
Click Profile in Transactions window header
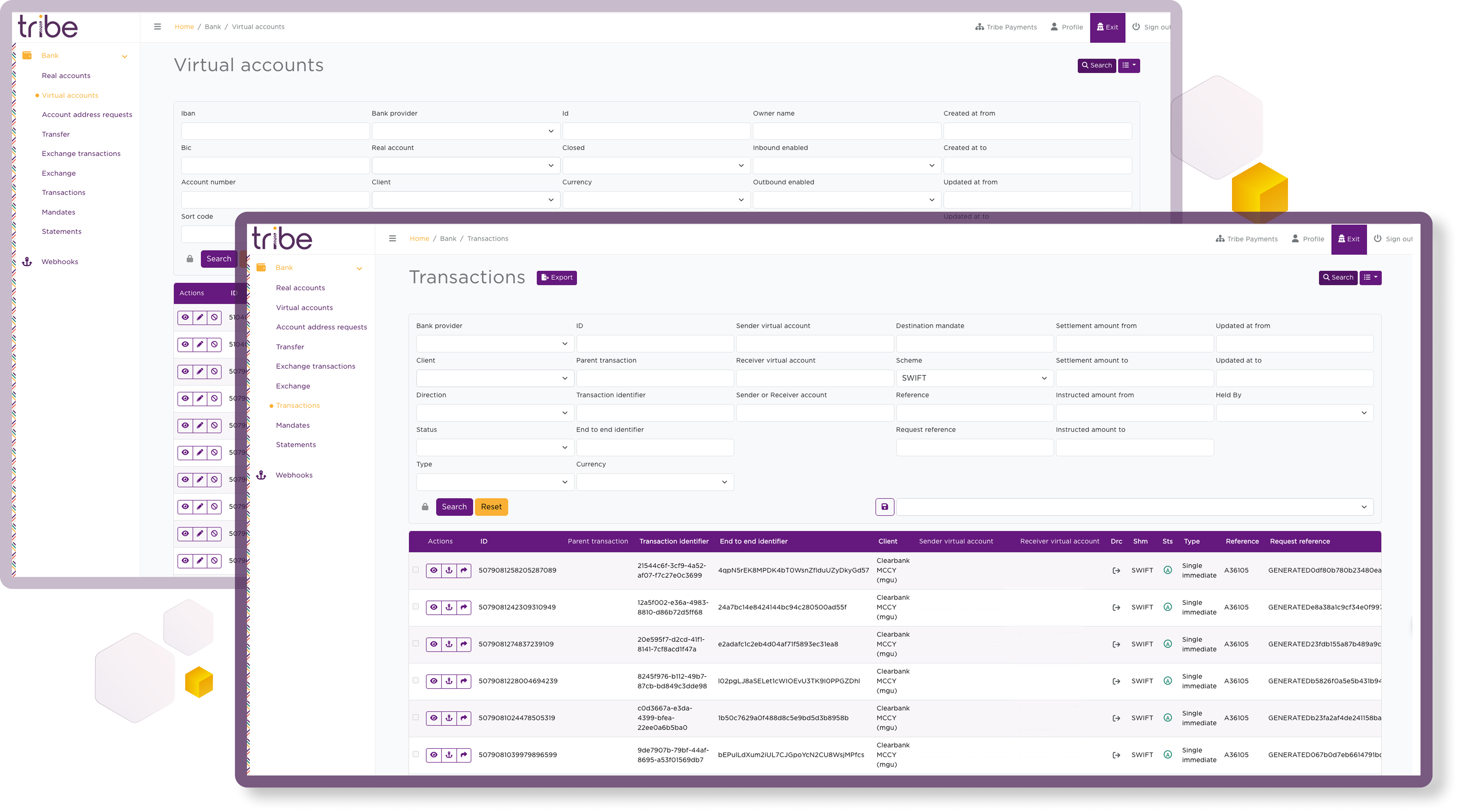[x=1308, y=239]
